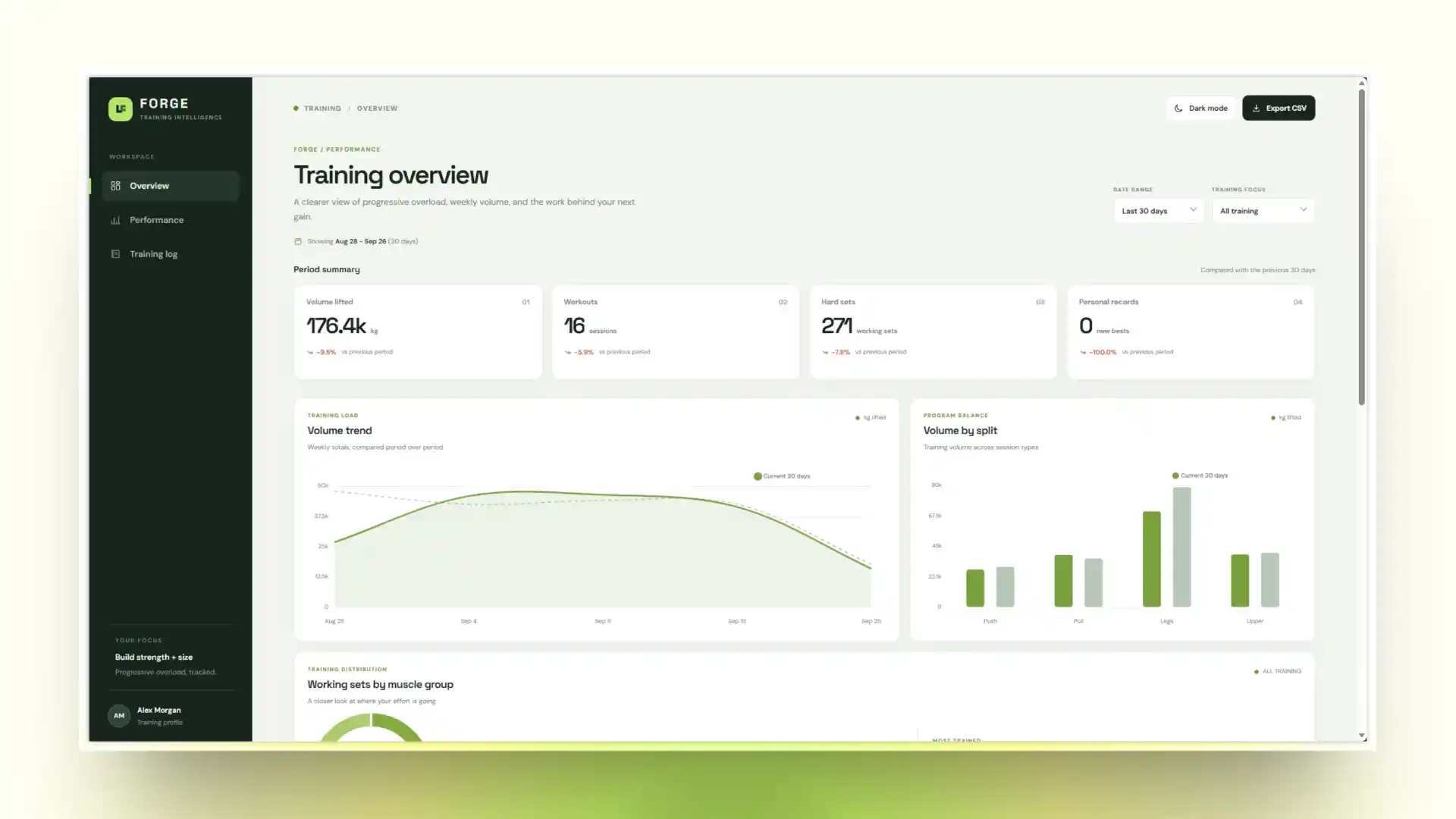Click the scrollbar up arrow
The width and height of the screenshot is (1456, 819).
point(1362,83)
